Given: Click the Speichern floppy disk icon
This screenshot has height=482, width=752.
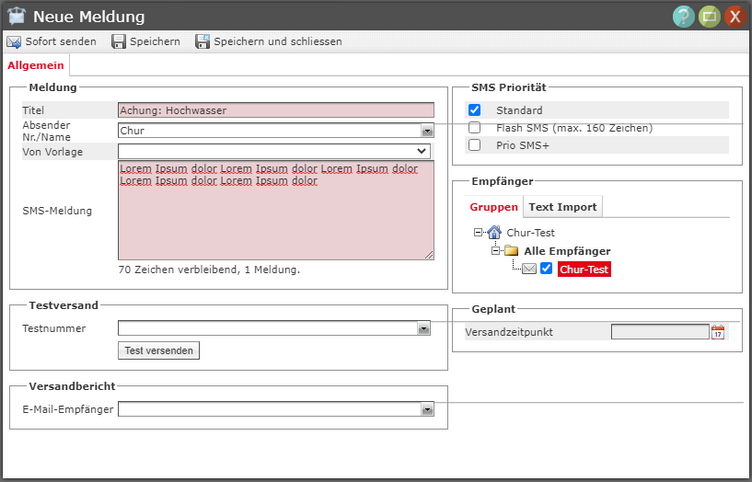Looking at the screenshot, I should point(119,42).
